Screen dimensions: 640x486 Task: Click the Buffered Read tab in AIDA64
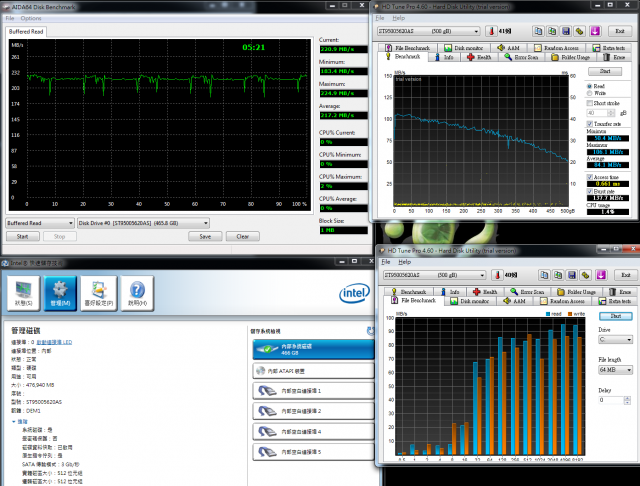pos(26,31)
